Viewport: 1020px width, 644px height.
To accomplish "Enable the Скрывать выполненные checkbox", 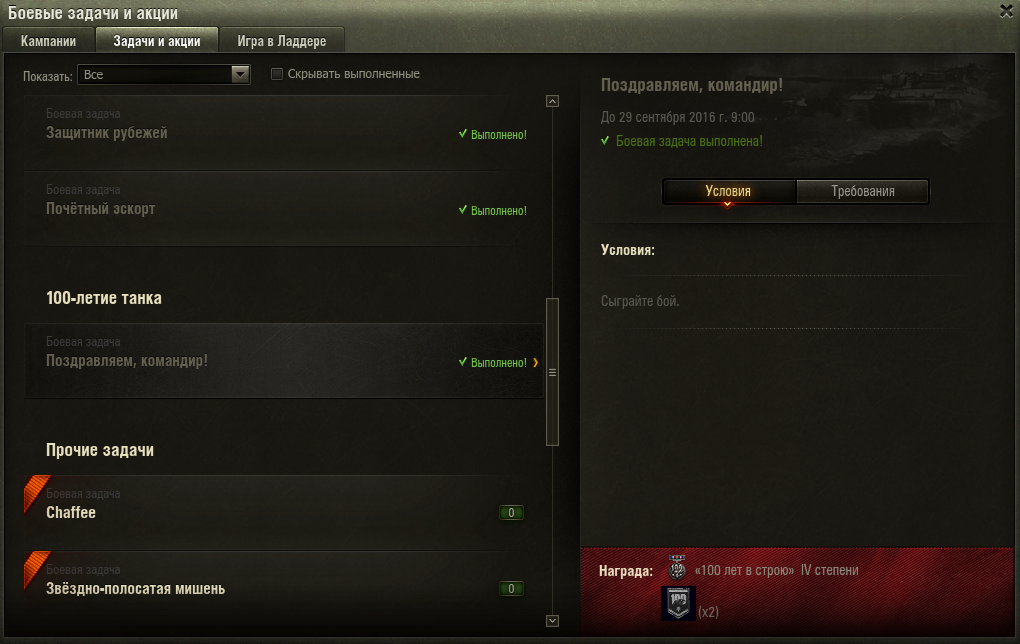I will 276,74.
